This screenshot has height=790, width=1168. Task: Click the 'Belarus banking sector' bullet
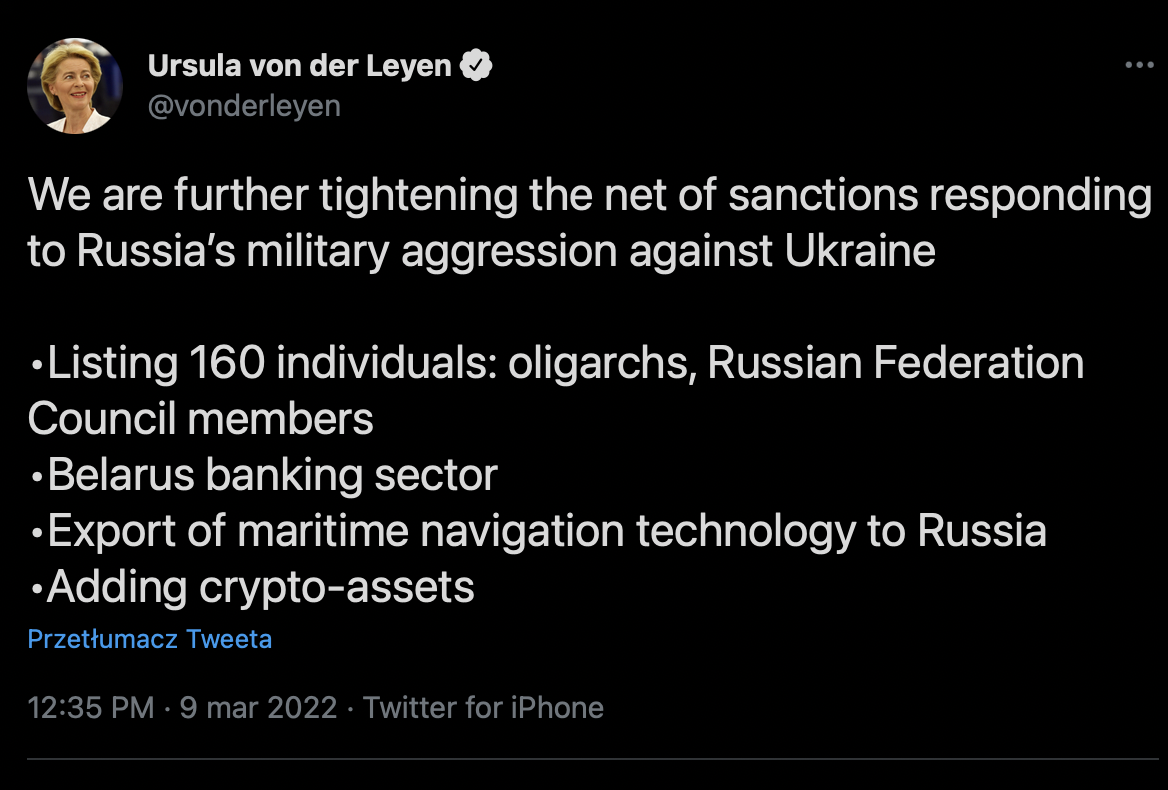coord(263,475)
